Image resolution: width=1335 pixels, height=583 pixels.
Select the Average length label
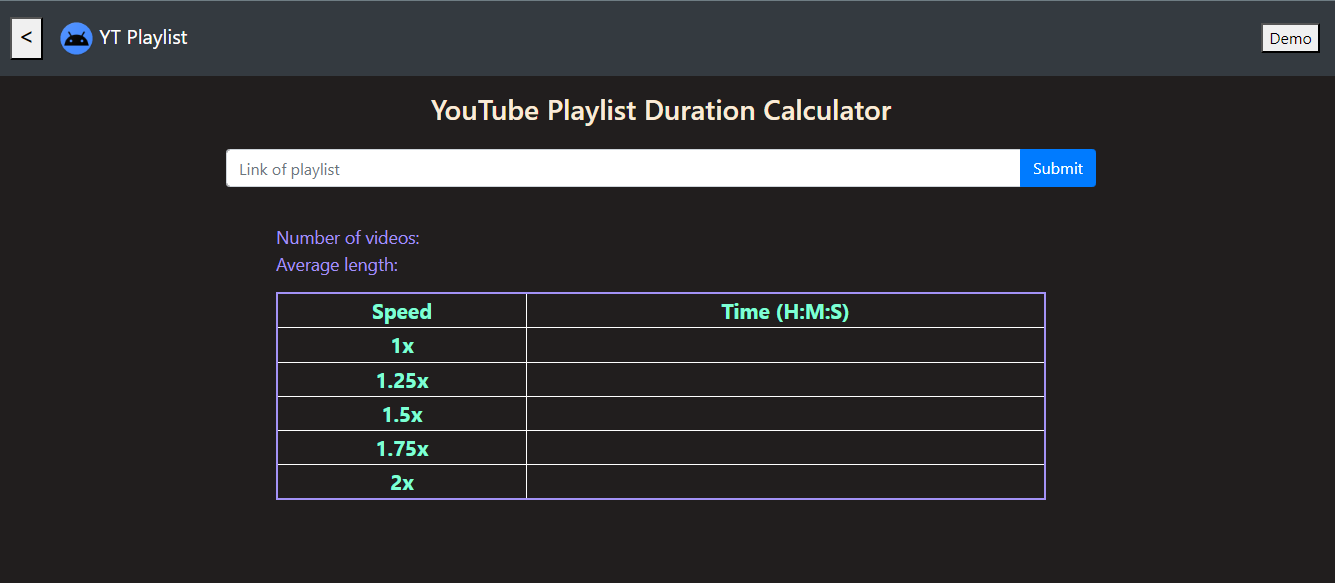point(337,265)
